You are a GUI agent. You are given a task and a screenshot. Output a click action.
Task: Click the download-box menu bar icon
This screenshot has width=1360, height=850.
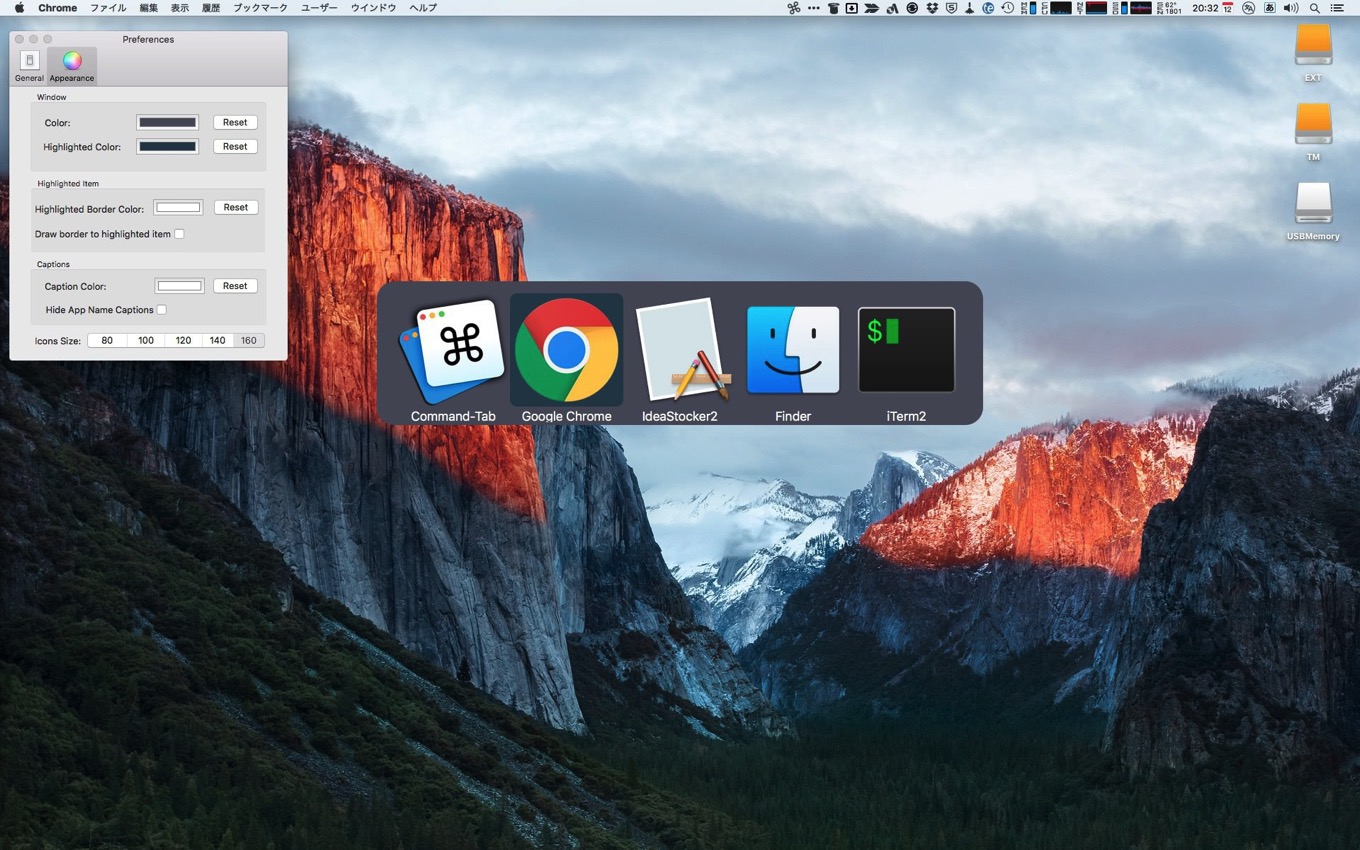click(852, 8)
